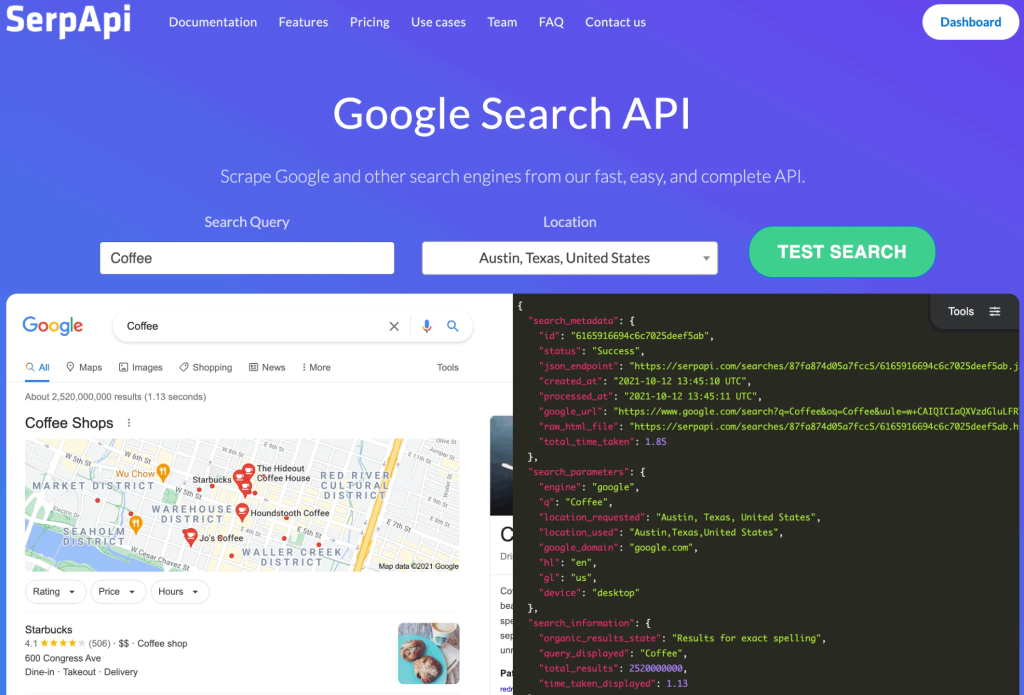Click the 600 Congress Ave address

63,658
